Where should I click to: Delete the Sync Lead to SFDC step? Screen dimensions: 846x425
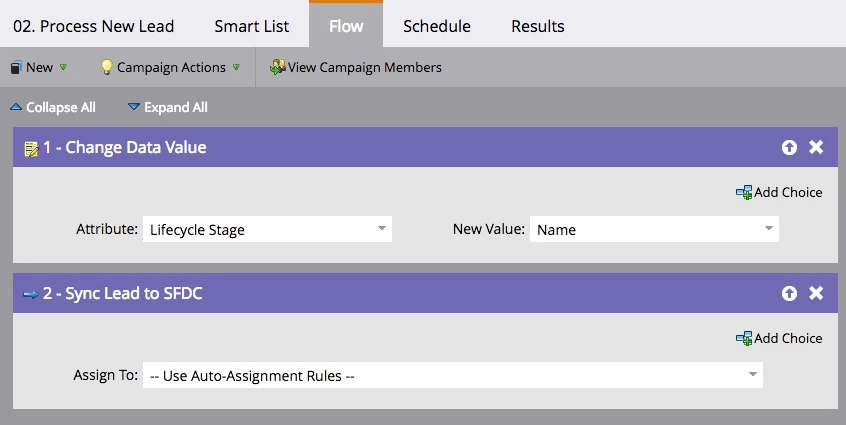pos(816,294)
